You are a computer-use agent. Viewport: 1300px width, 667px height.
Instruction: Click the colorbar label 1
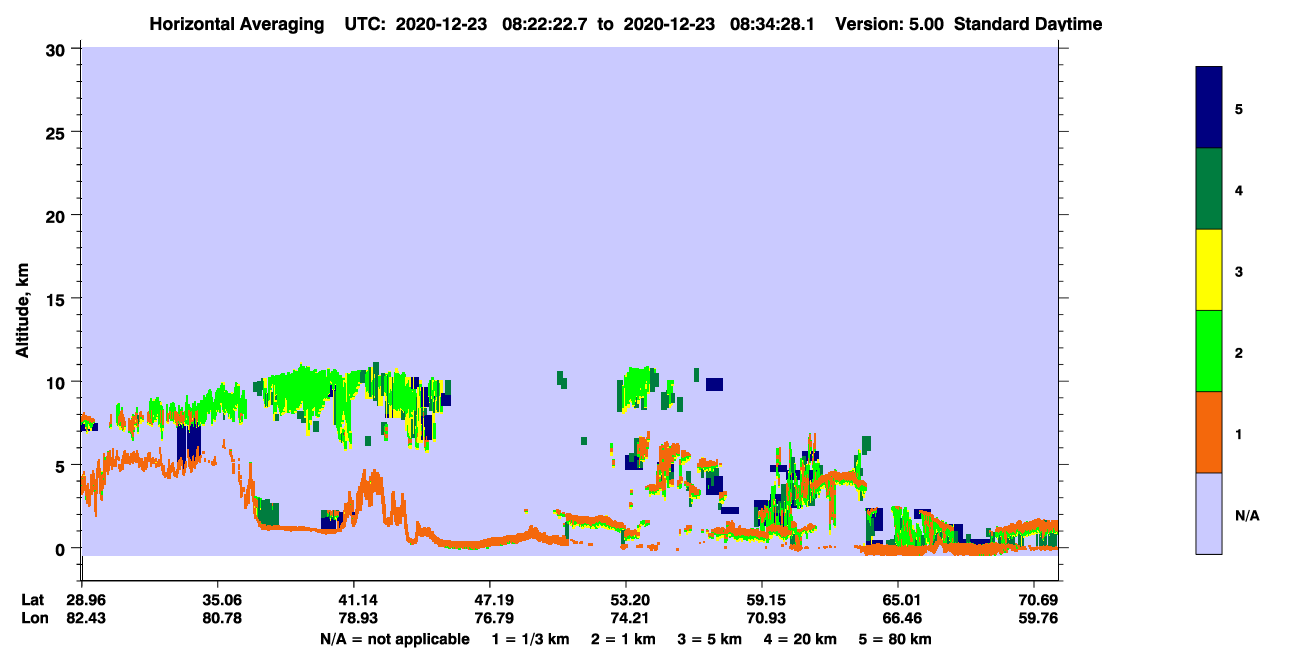[x=1239, y=434]
